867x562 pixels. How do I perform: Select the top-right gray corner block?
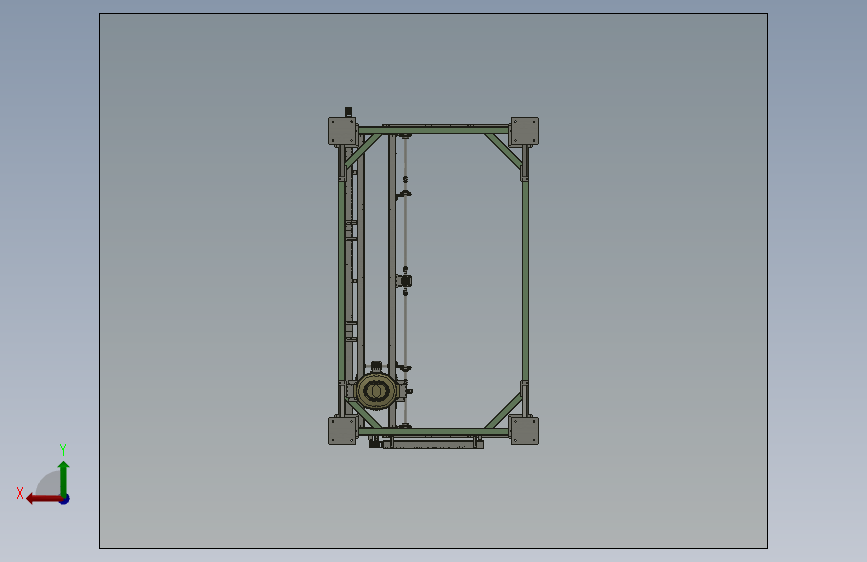click(524, 131)
